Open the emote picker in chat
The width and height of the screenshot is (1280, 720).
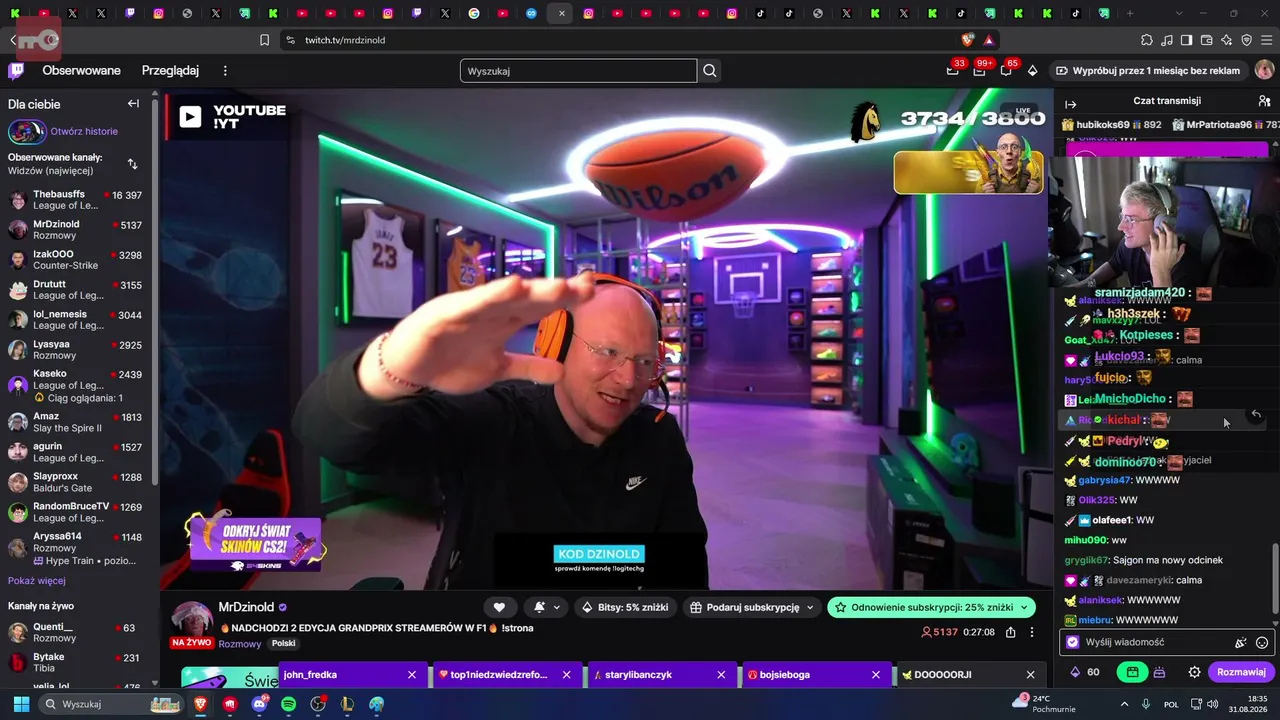[1262, 643]
